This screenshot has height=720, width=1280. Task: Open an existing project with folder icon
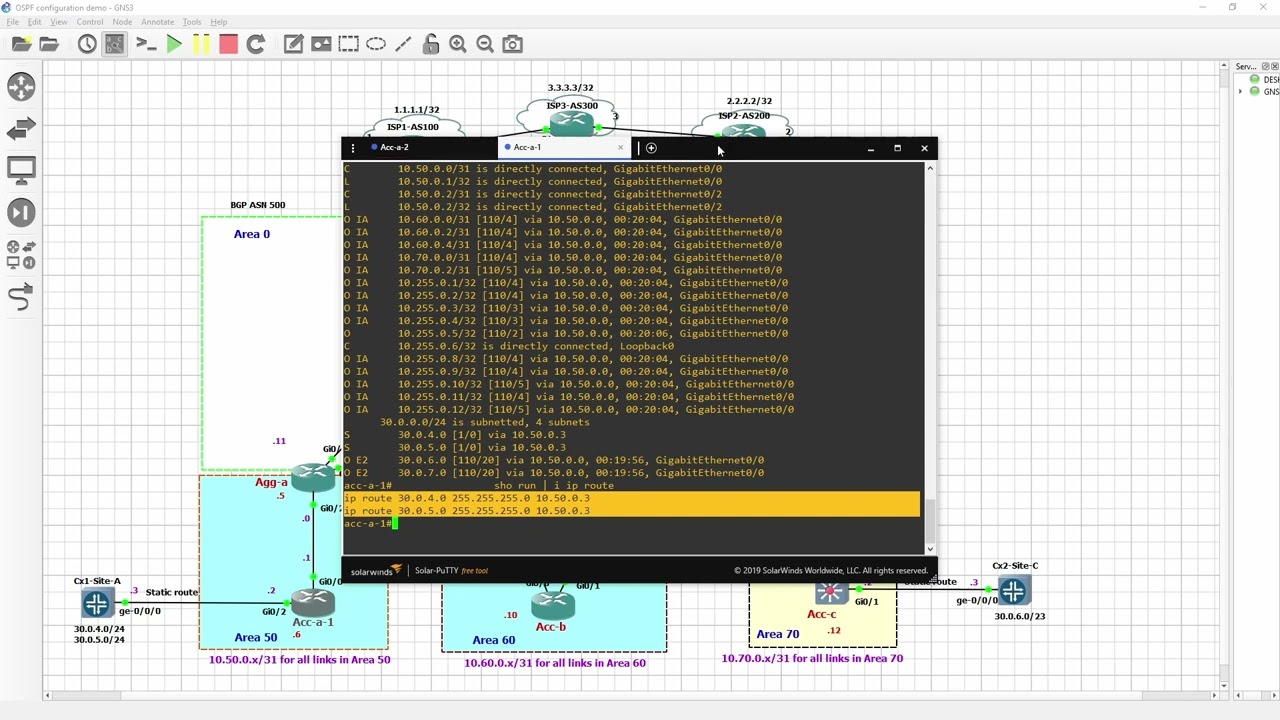[x=49, y=44]
